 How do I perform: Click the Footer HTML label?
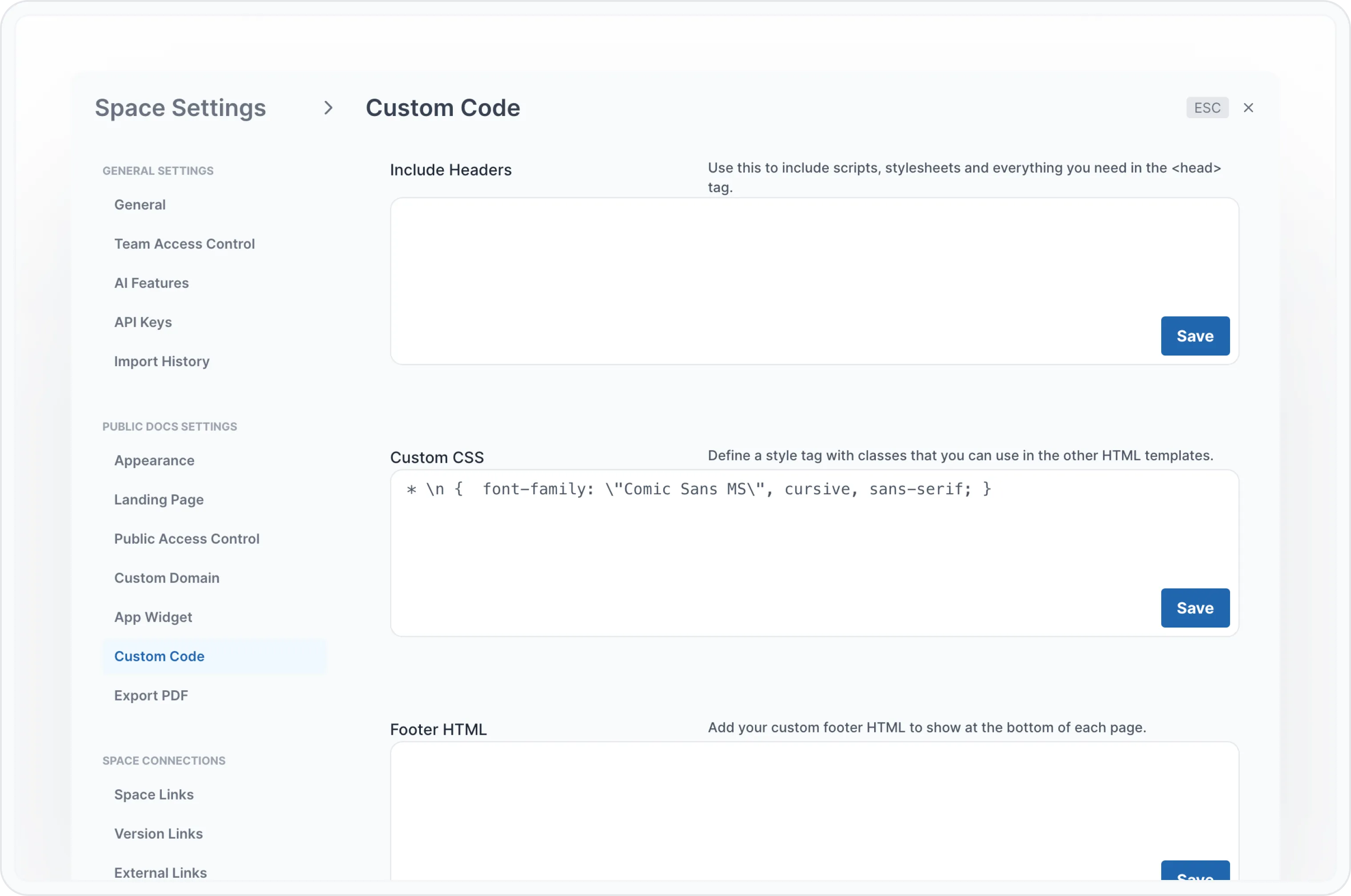pyautogui.click(x=439, y=730)
